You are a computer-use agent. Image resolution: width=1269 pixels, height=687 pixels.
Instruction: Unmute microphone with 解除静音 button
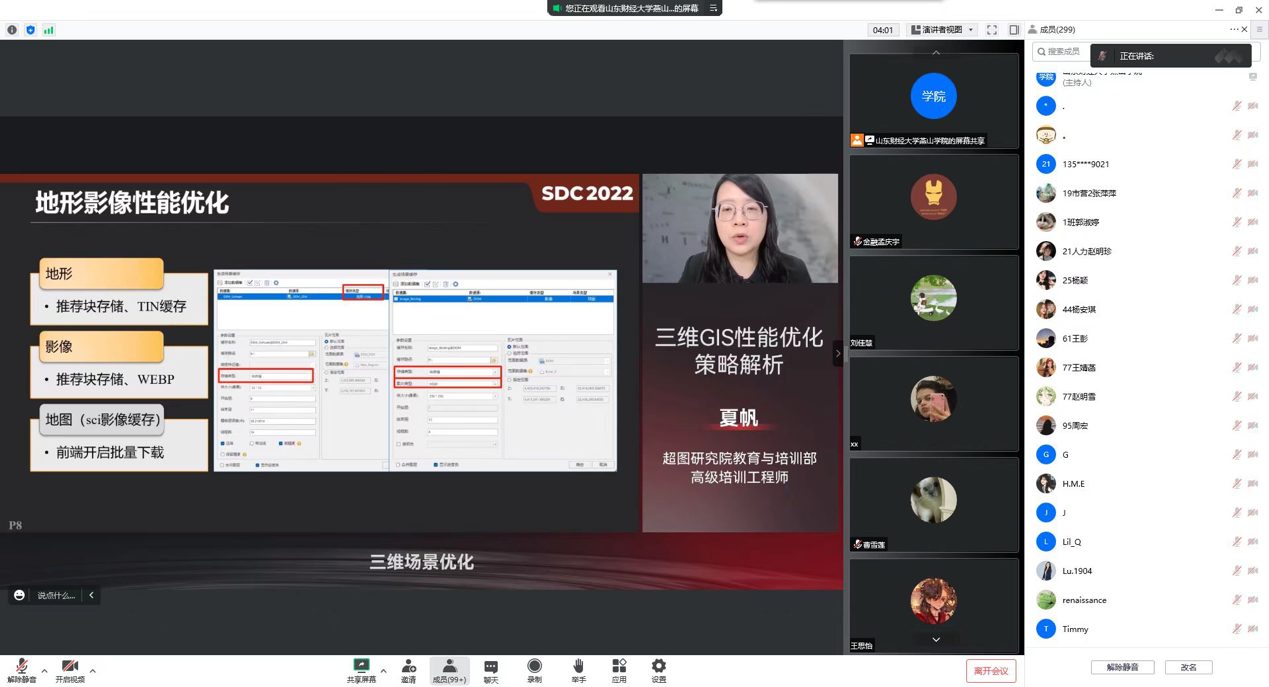tap(21, 670)
